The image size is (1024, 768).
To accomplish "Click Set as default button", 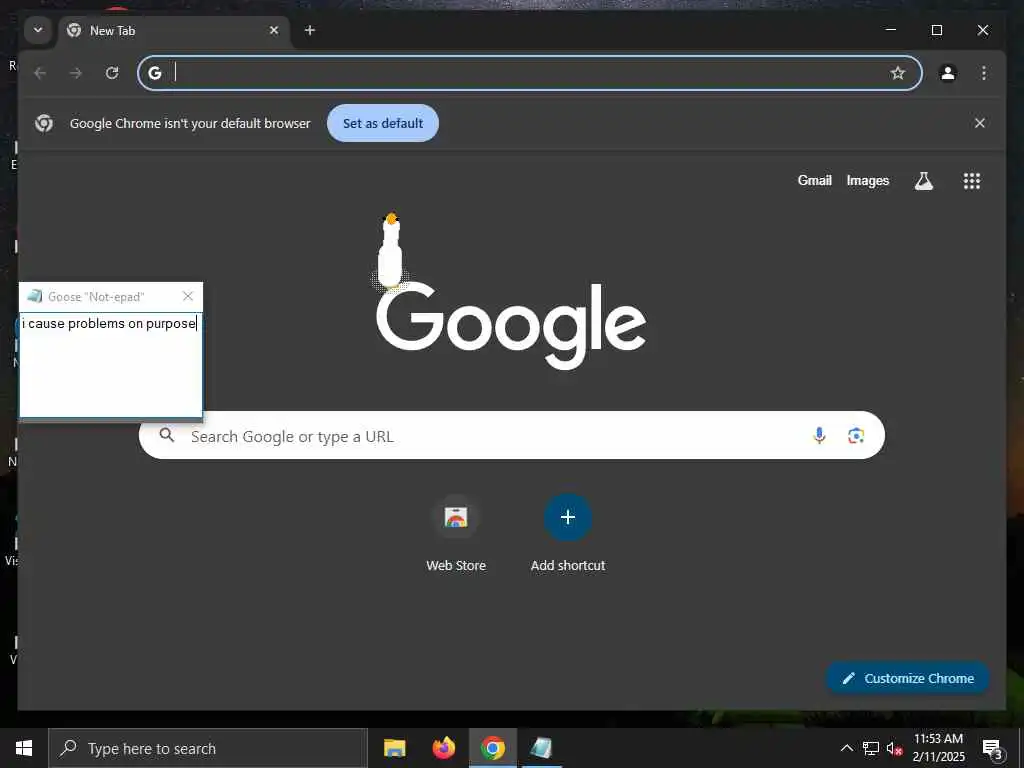I will 383,123.
